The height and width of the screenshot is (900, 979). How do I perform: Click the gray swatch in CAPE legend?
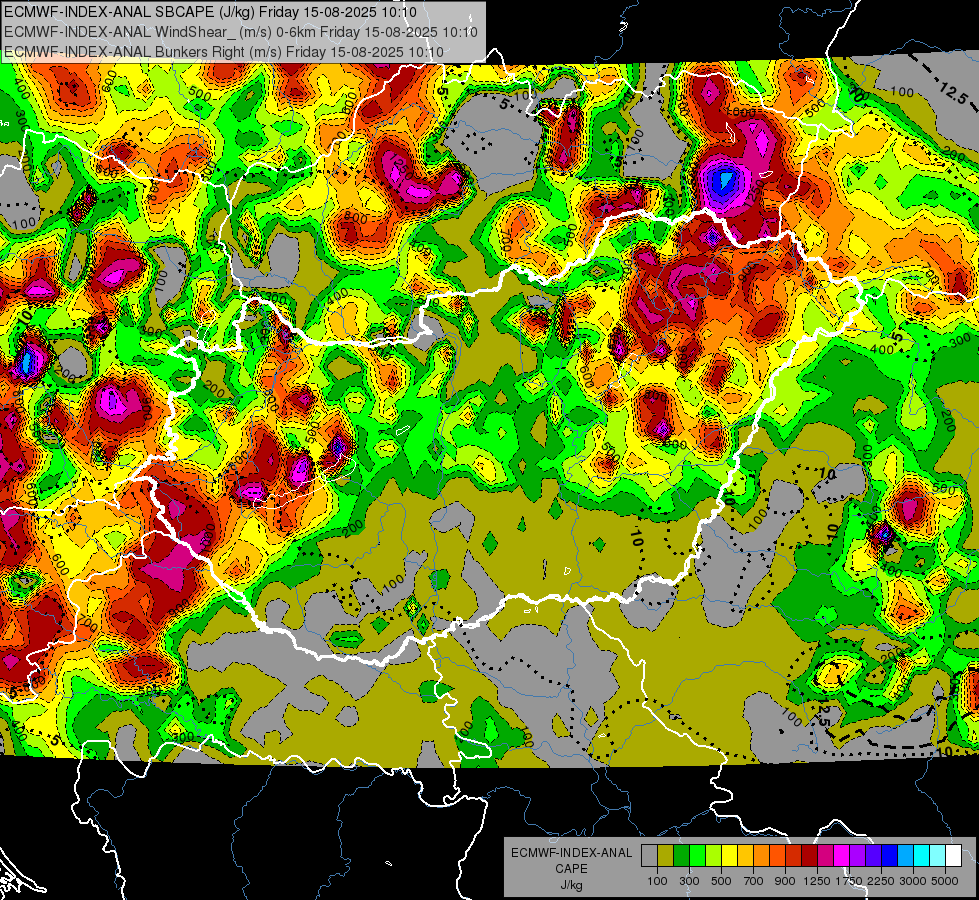[649, 856]
